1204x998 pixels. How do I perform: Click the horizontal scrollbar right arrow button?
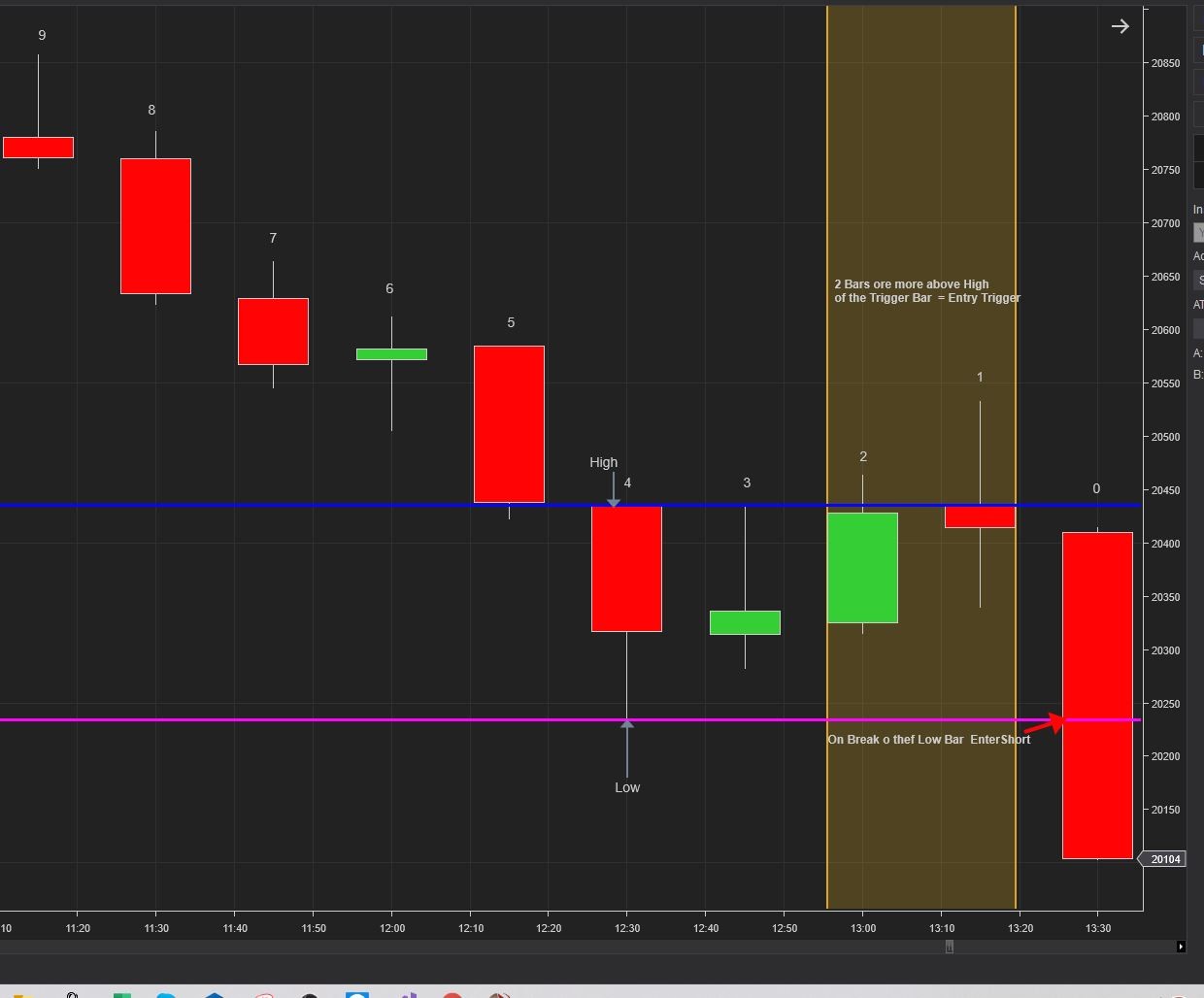click(1181, 947)
